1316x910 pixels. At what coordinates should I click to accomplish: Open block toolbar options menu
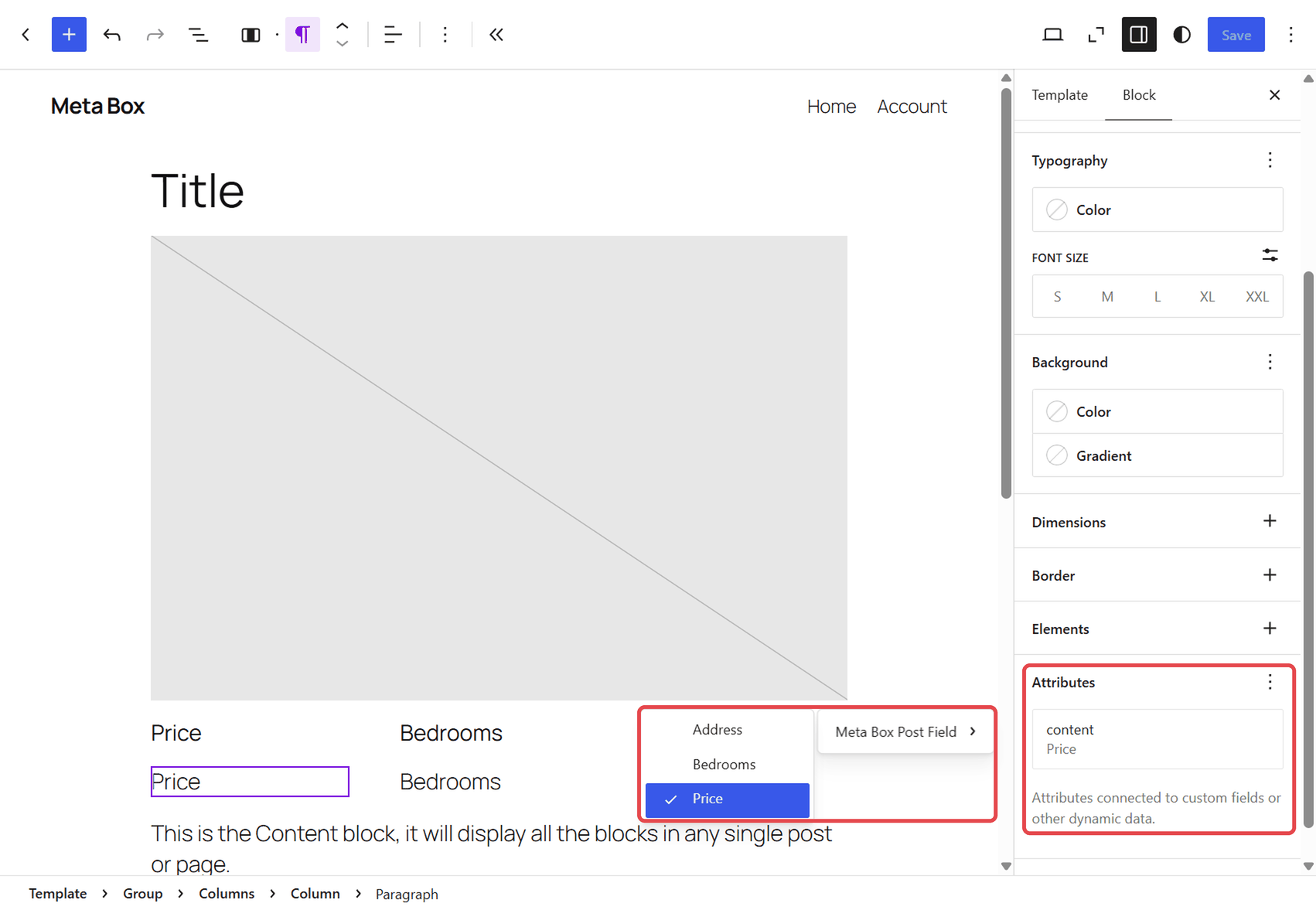(445, 35)
